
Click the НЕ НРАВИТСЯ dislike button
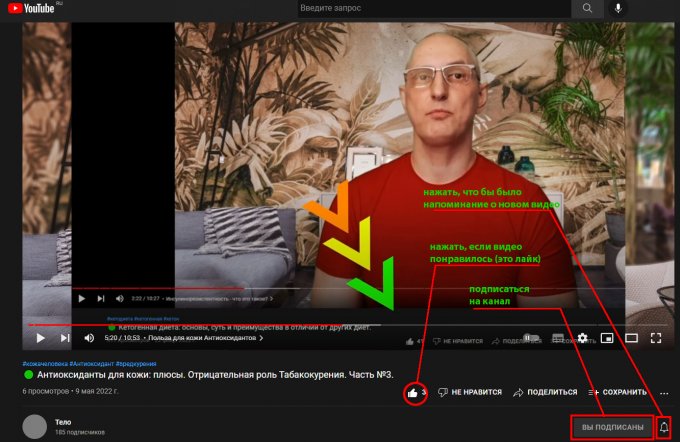pos(469,392)
